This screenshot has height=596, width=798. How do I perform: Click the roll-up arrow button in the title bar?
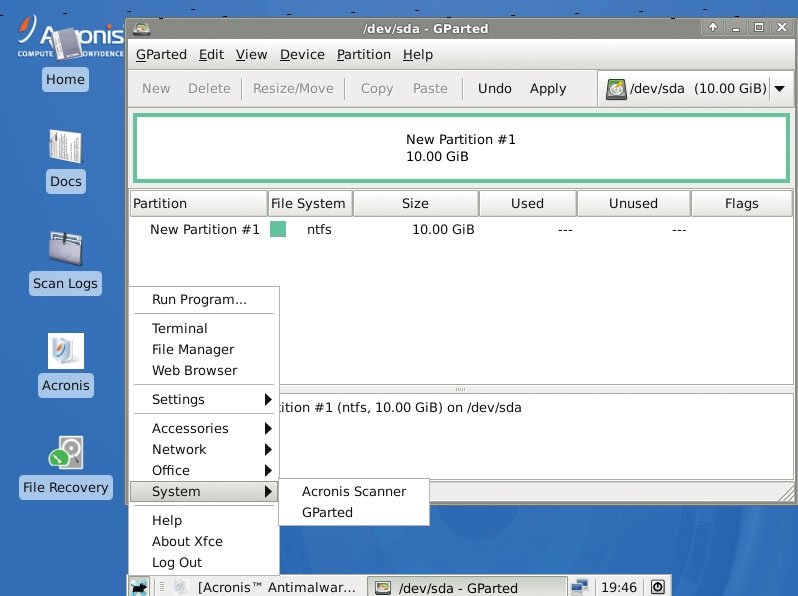point(712,27)
